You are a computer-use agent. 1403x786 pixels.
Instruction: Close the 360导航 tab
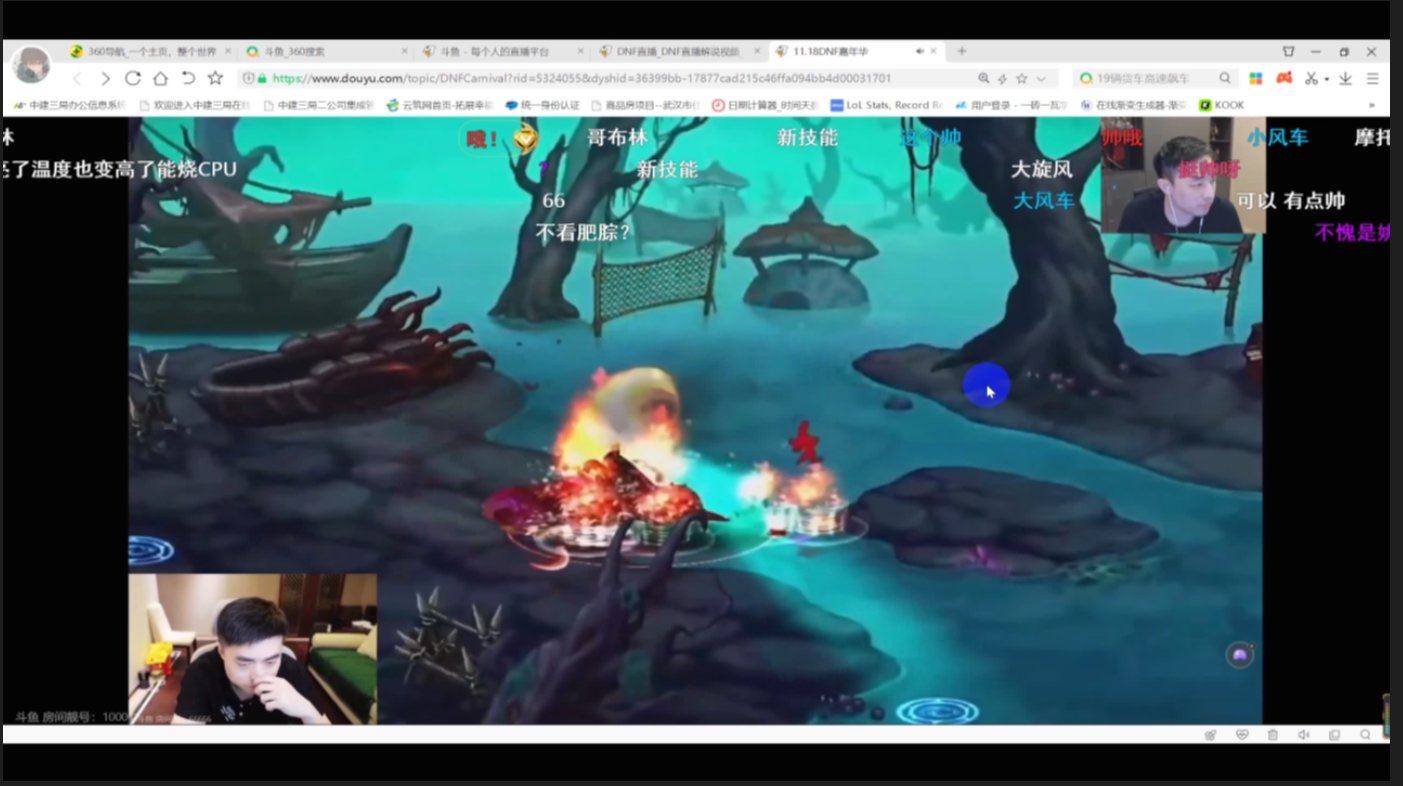click(x=228, y=51)
